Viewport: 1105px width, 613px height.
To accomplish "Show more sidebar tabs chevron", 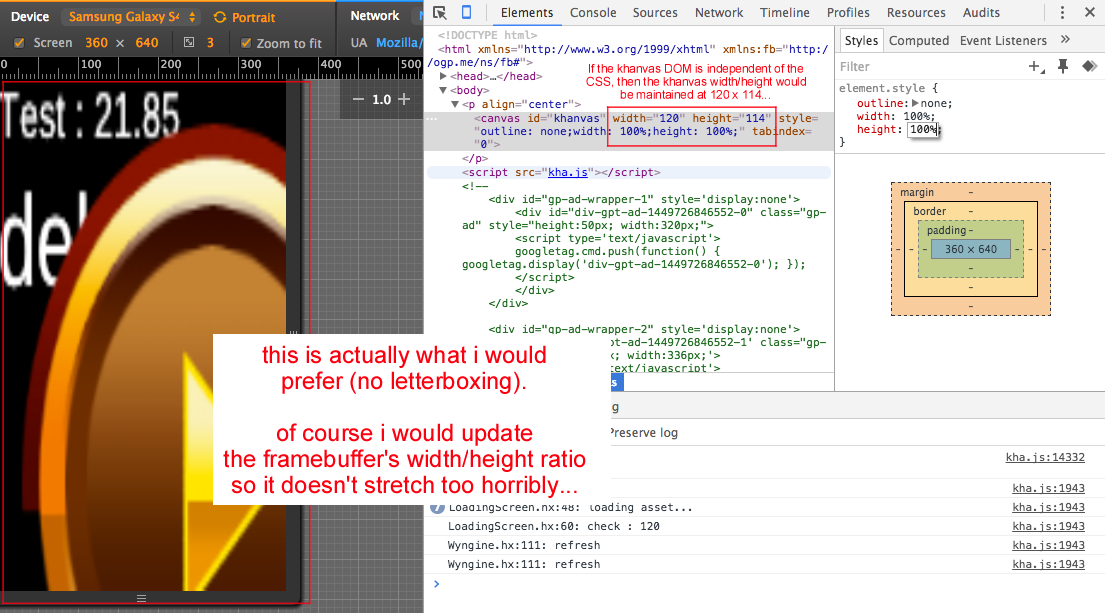I will [x=1065, y=39].
